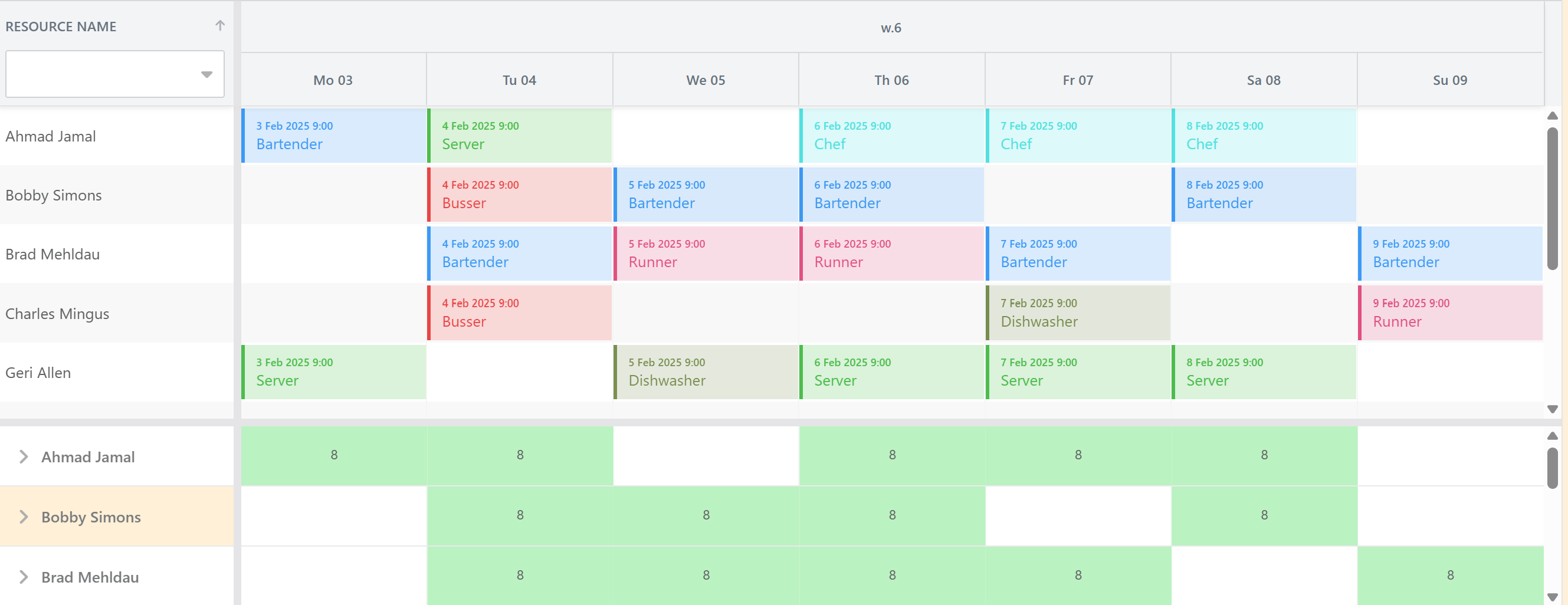Select Geri Allen resource row

click(117, 373)
